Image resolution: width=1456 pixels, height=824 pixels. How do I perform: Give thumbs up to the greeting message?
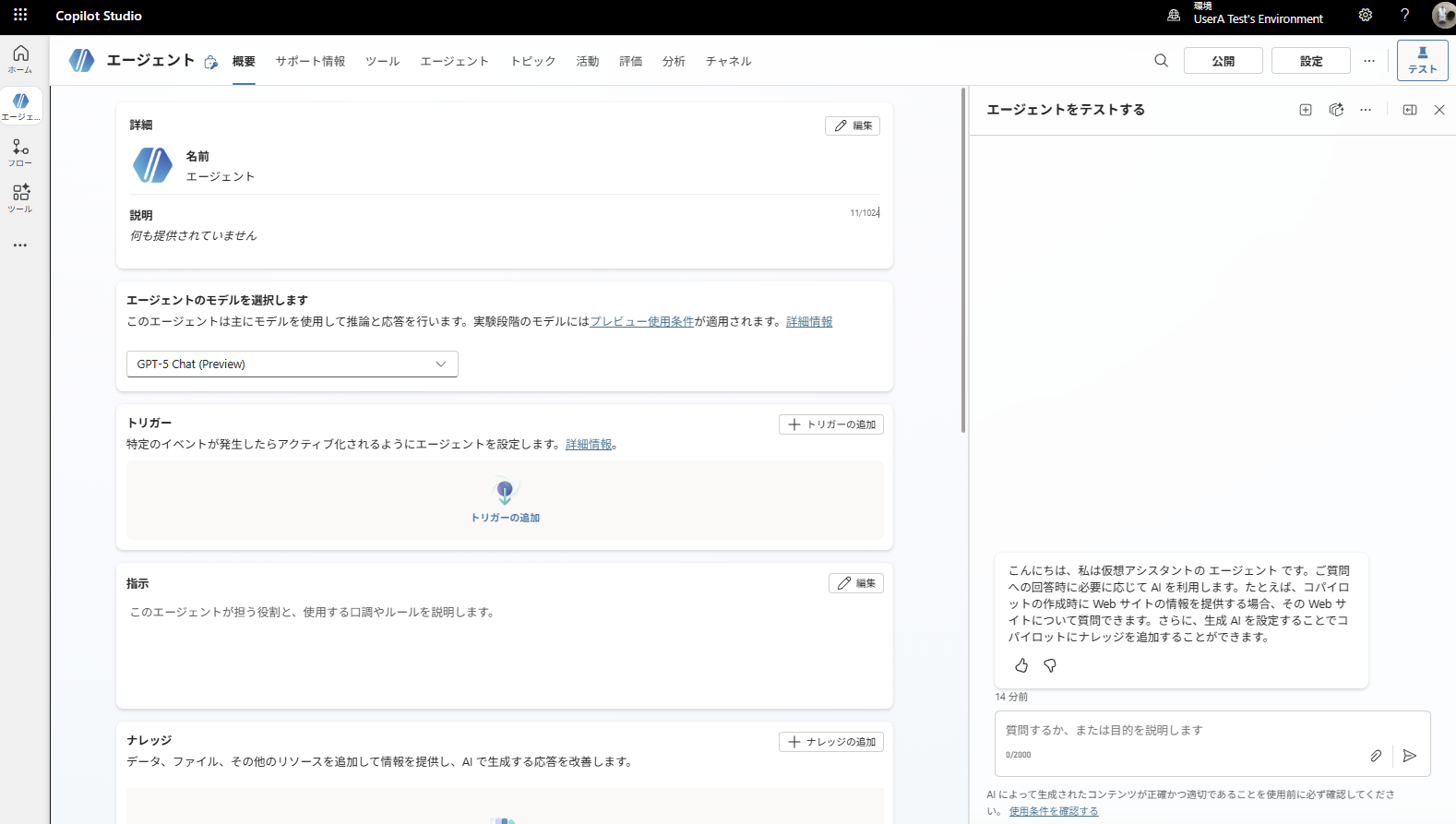[1021, 665]
